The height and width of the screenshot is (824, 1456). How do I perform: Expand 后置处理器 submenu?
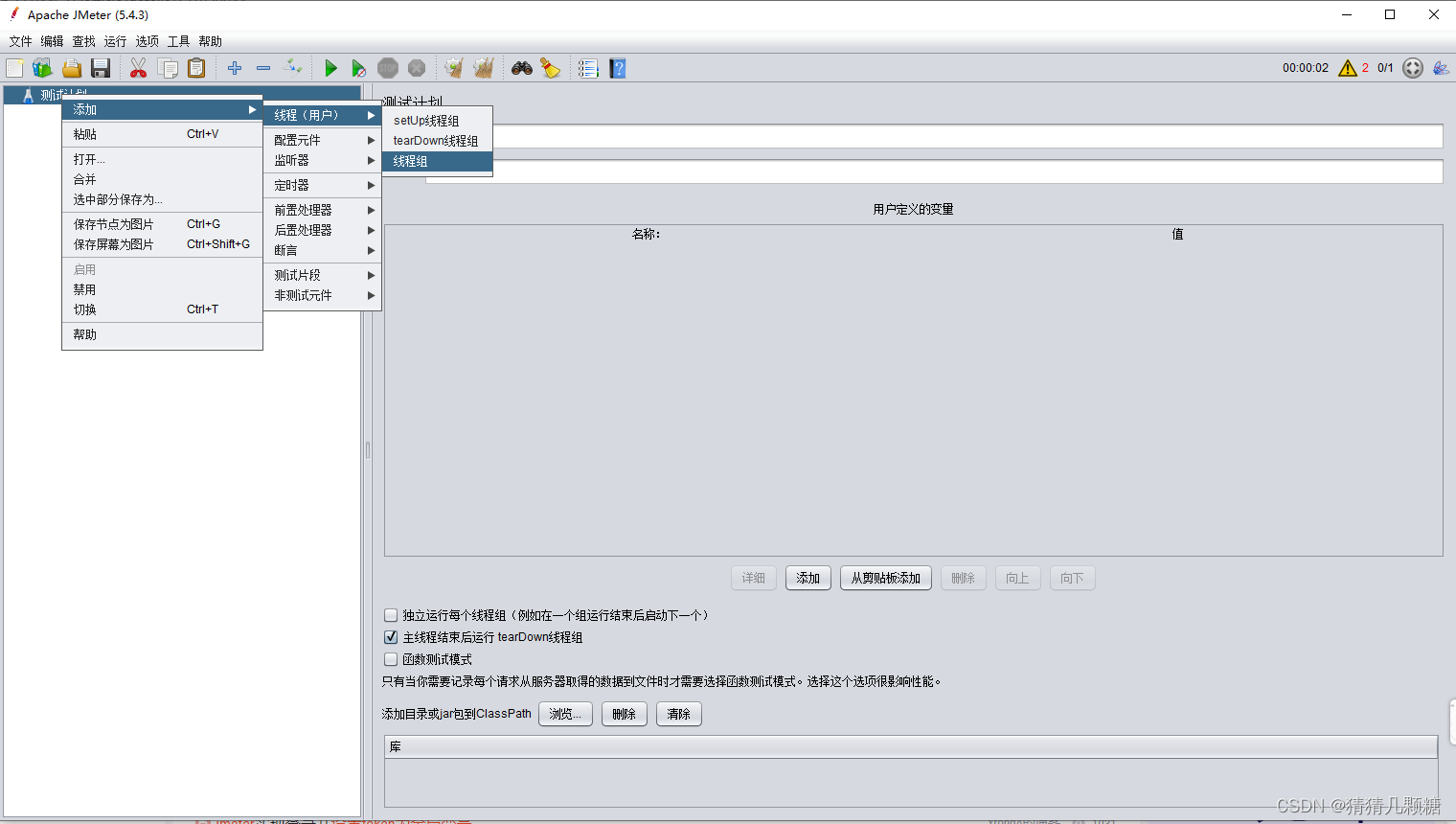pyautogui.click(x=323, y=230)
